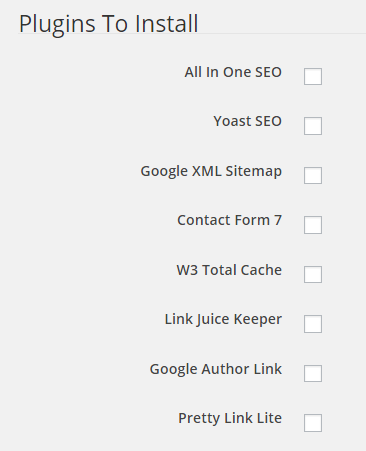Image resolution: width=366 pixels, height=451 pixels.
Task: Check the All In One SEO checkbox
Action: [313, 76]
